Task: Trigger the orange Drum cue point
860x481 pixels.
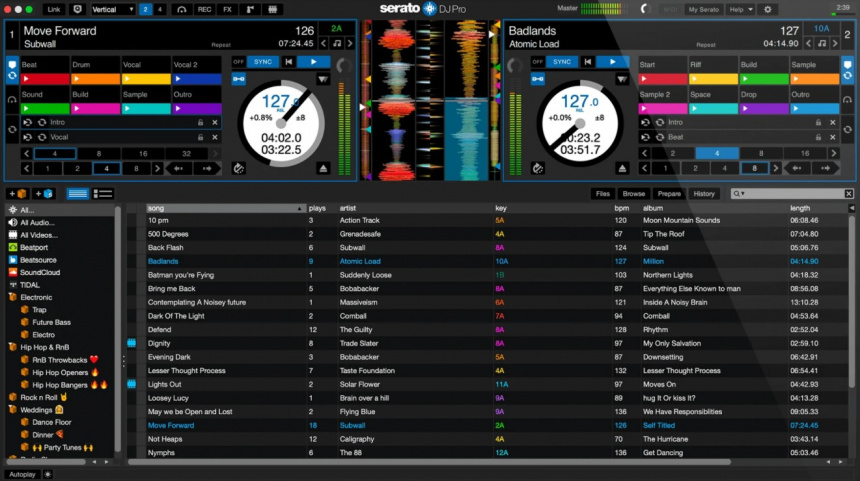Action: pos(96,79)
